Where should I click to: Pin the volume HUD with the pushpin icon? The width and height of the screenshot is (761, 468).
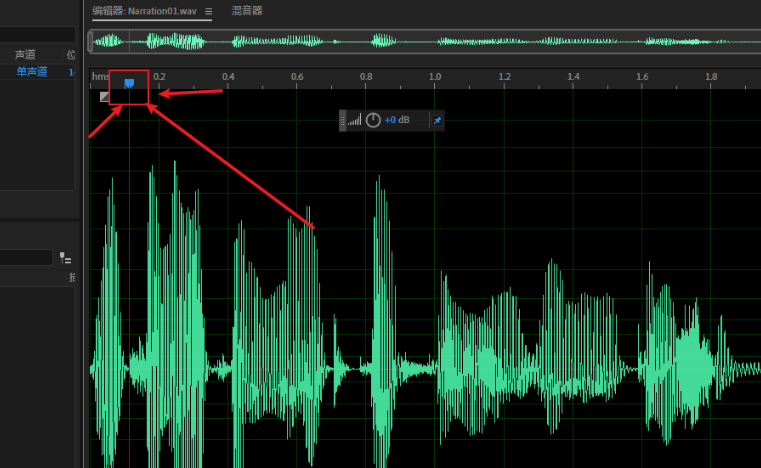click(437, 120)
